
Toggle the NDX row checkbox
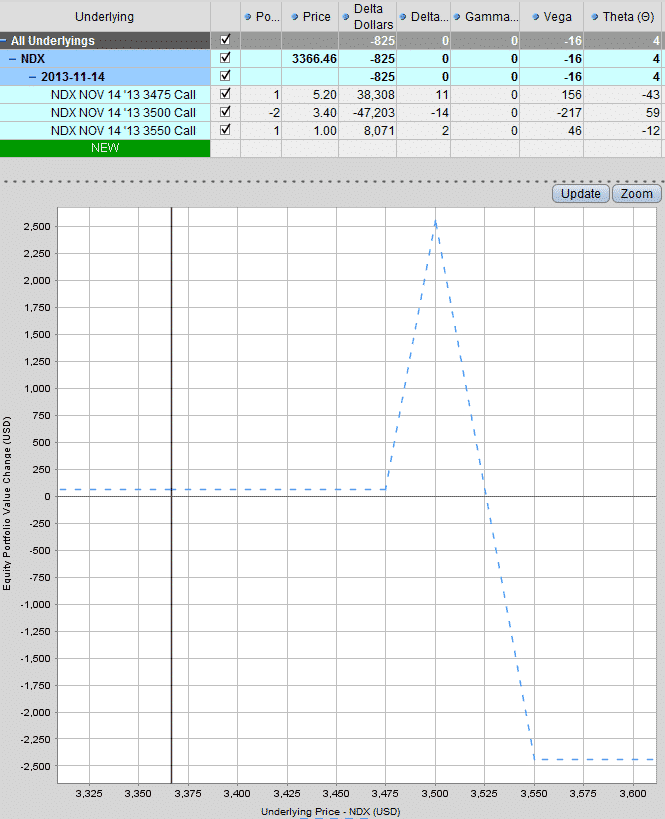(225, 58)
